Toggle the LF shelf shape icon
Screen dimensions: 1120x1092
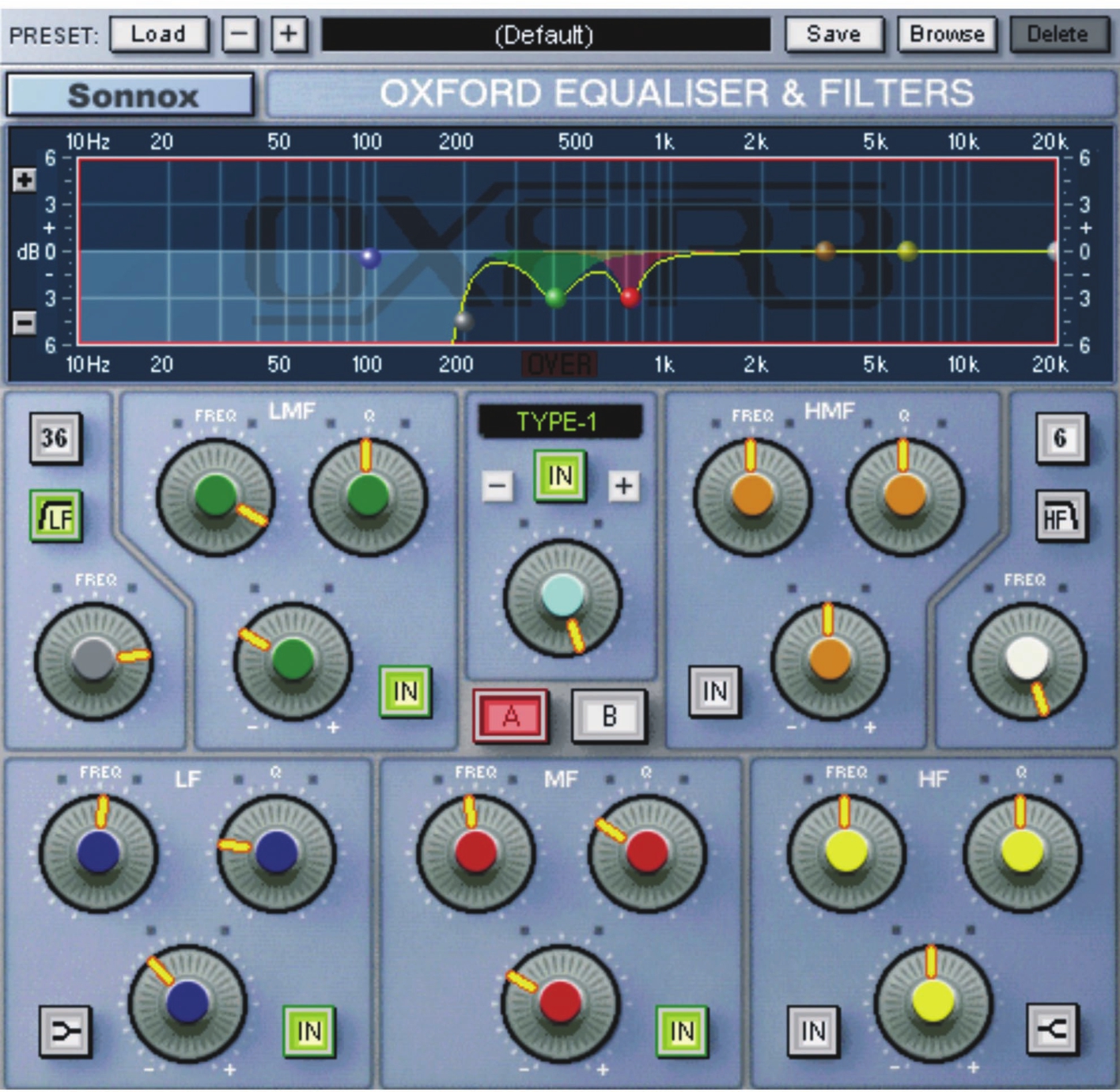click(x=66, y=1031)
